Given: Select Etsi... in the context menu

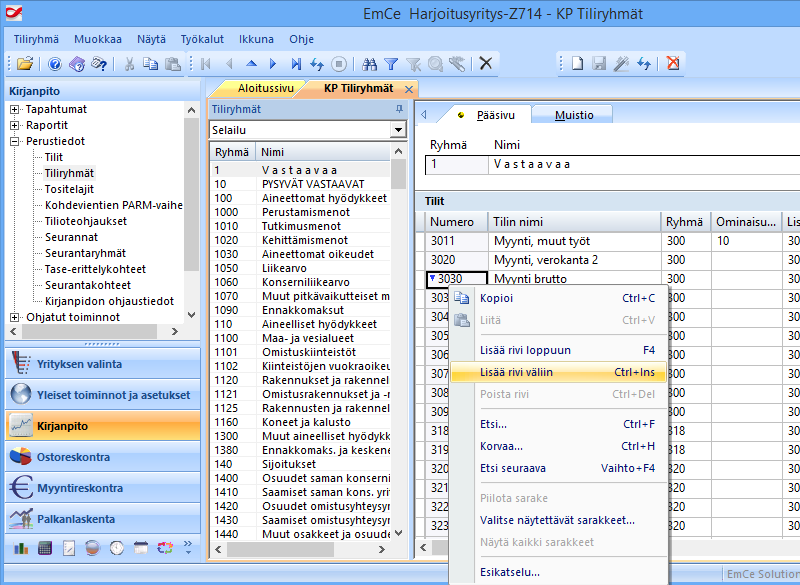Looking at the screenshot, I should pyautogui.click(x=559, y=424).
